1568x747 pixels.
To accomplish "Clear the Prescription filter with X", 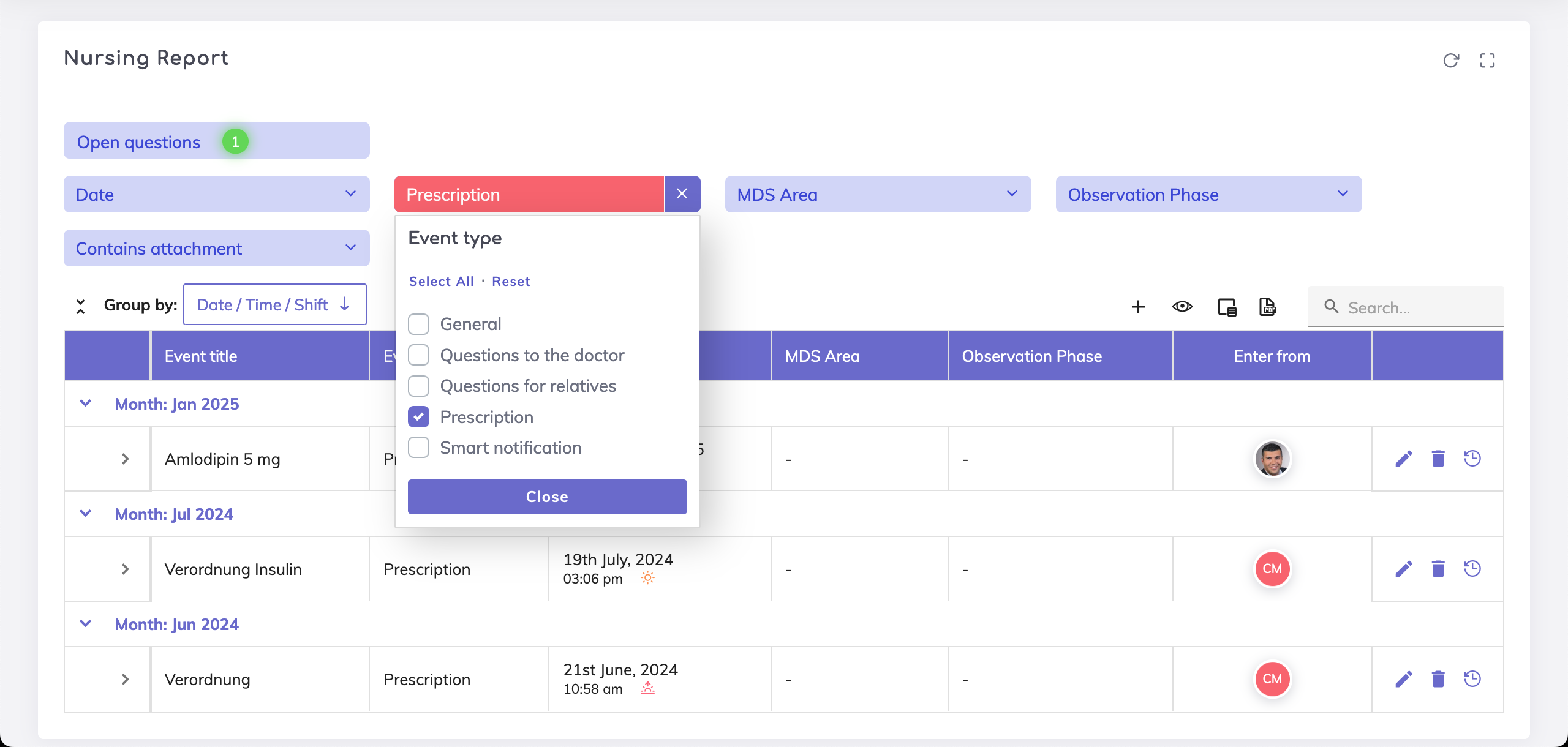I will pyautogui.click(x=682, y=194).
